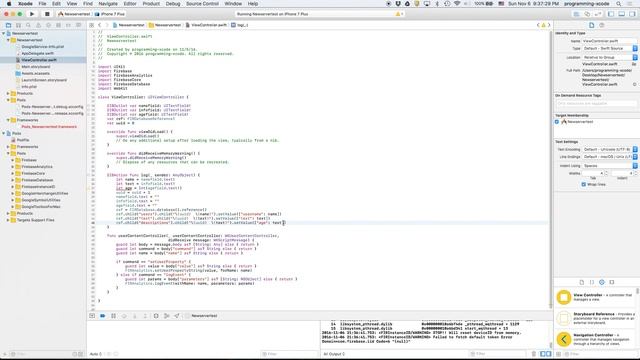Toggle the breakpoints activation icon in debug bar
Screen dimensions: 640x360
click(102, 316)
